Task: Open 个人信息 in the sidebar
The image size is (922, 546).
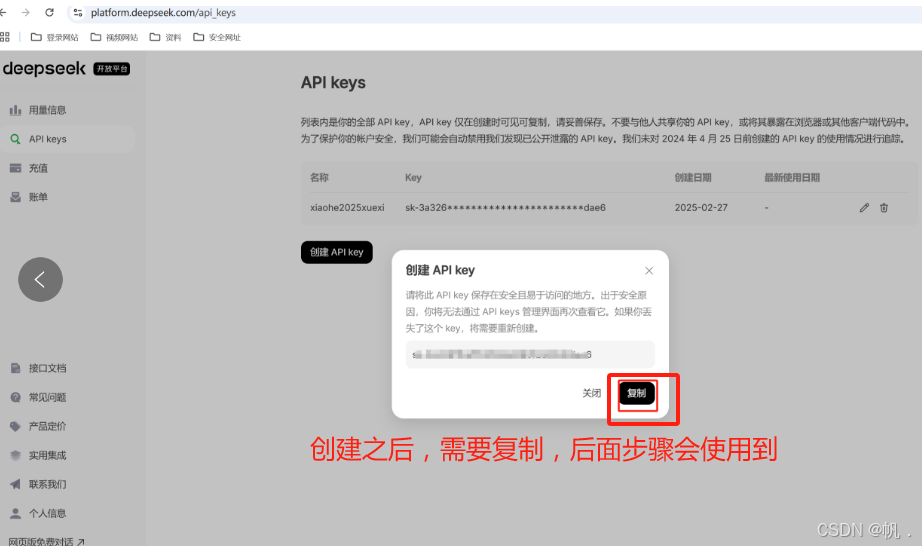Action: (x=47, y=513)
